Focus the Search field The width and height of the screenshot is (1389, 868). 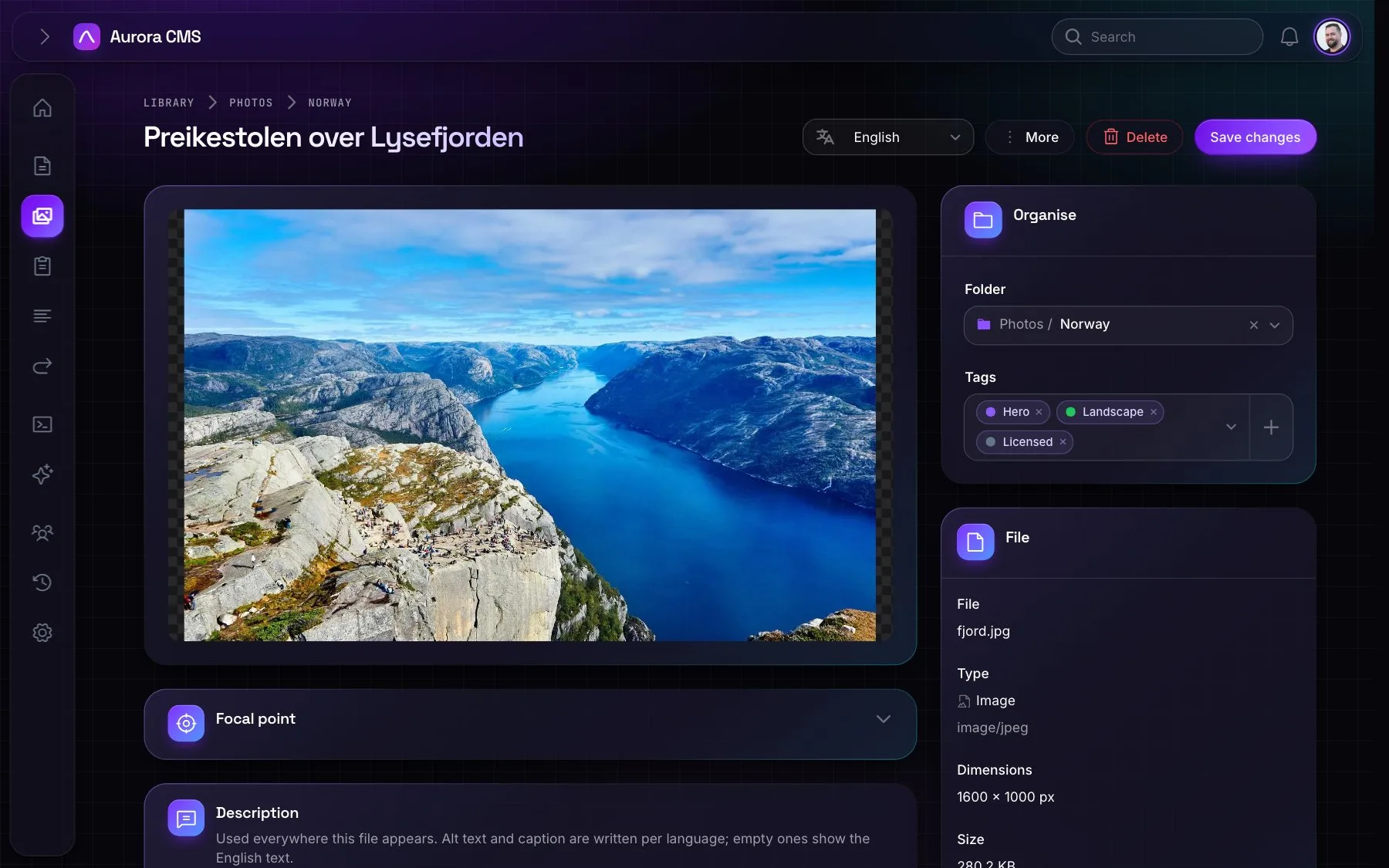1157,37
